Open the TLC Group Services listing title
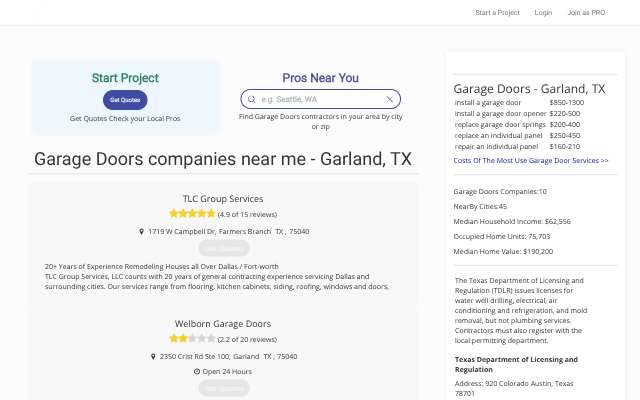Screen dimensions: 640x400 tap(223, 199)
